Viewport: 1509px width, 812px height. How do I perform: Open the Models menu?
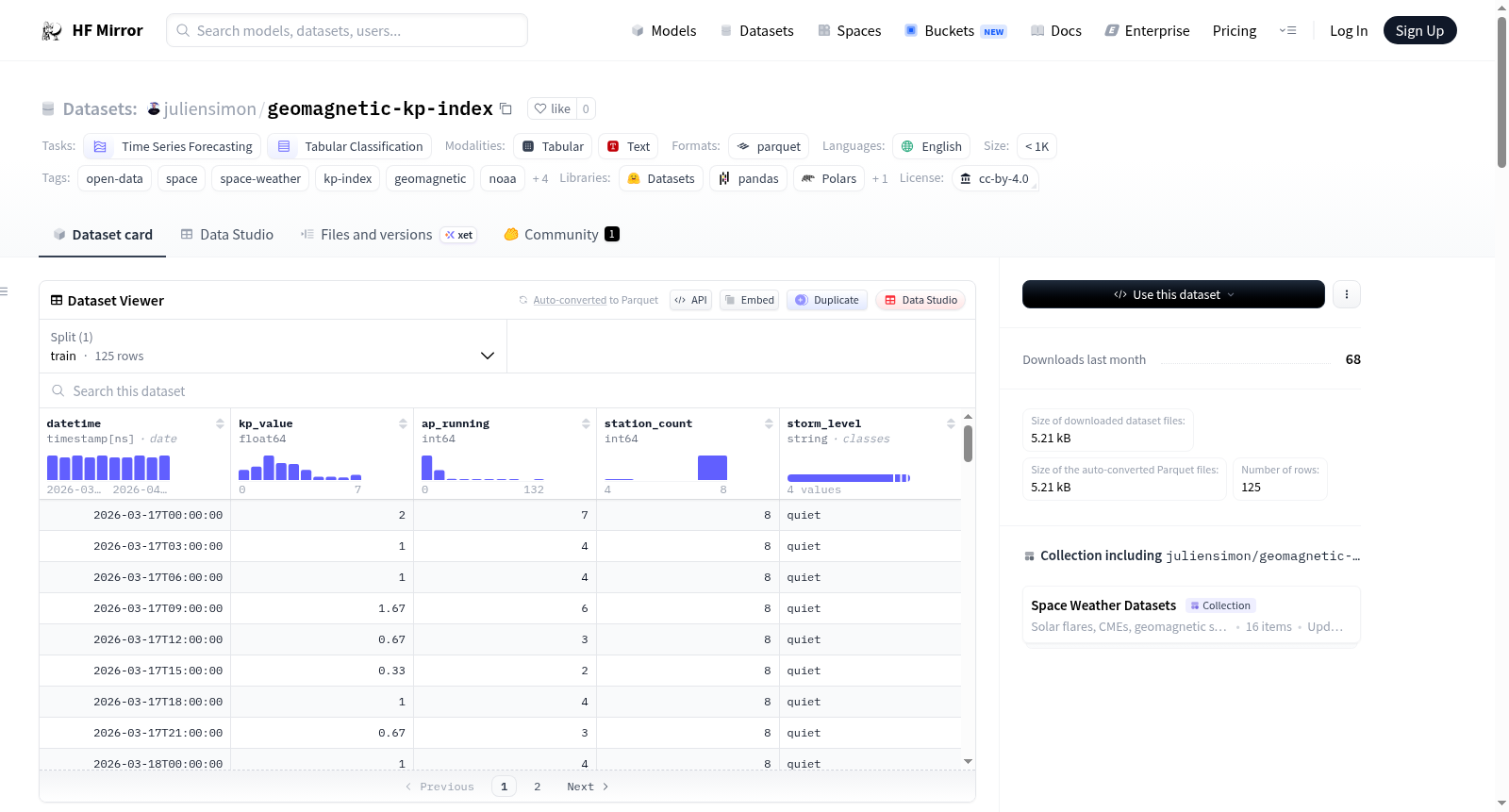coord(664,31)
